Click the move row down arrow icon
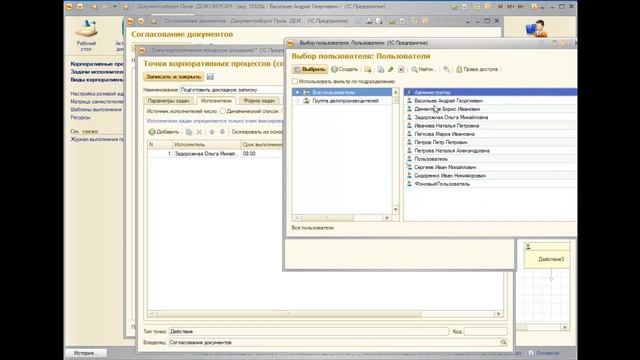The width and height of the screenshot is (640, 360). [x=222, y=132]
